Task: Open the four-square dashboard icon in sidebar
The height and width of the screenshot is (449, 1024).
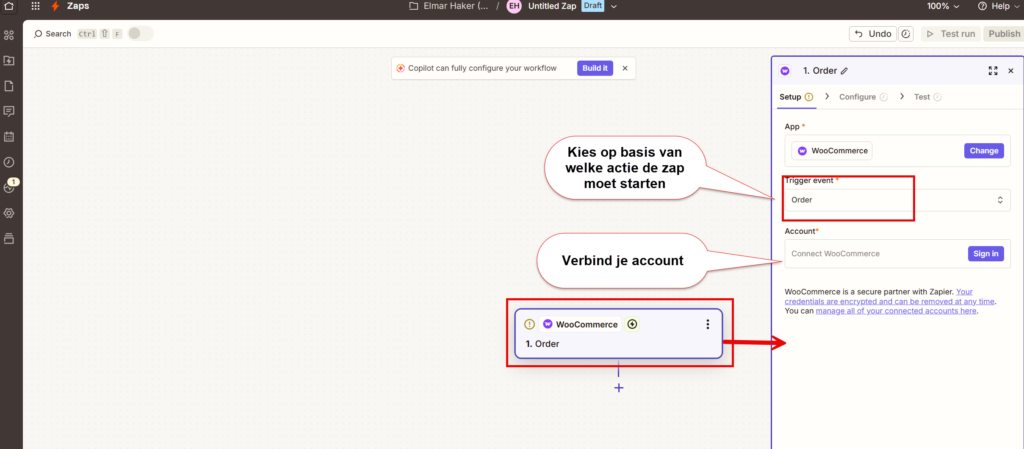Action: coord(8,35)
